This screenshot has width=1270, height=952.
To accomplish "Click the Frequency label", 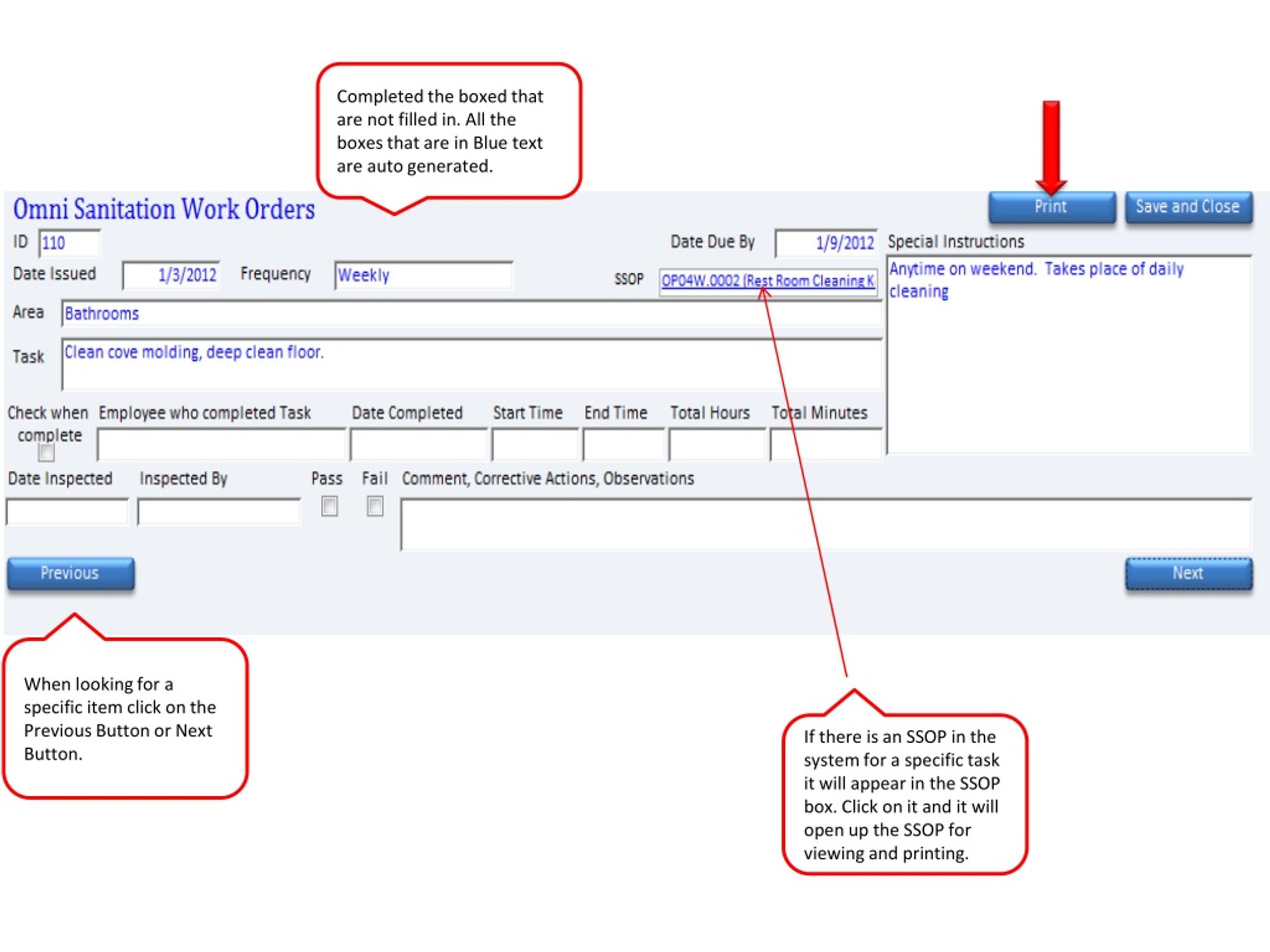I will click(276, 274).
